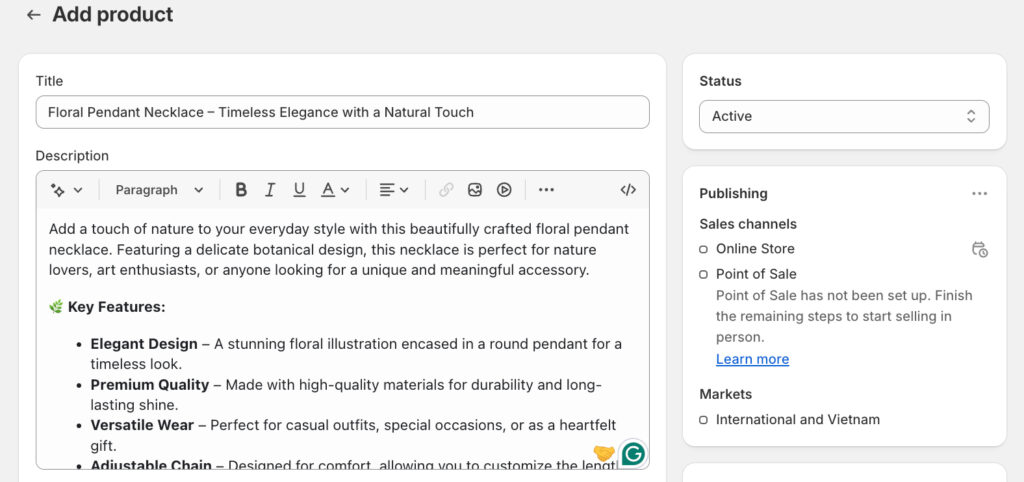Viewport: 1024px width, 482px height.
Task: Click the Learn more link
Action: [x=752, y=359]
